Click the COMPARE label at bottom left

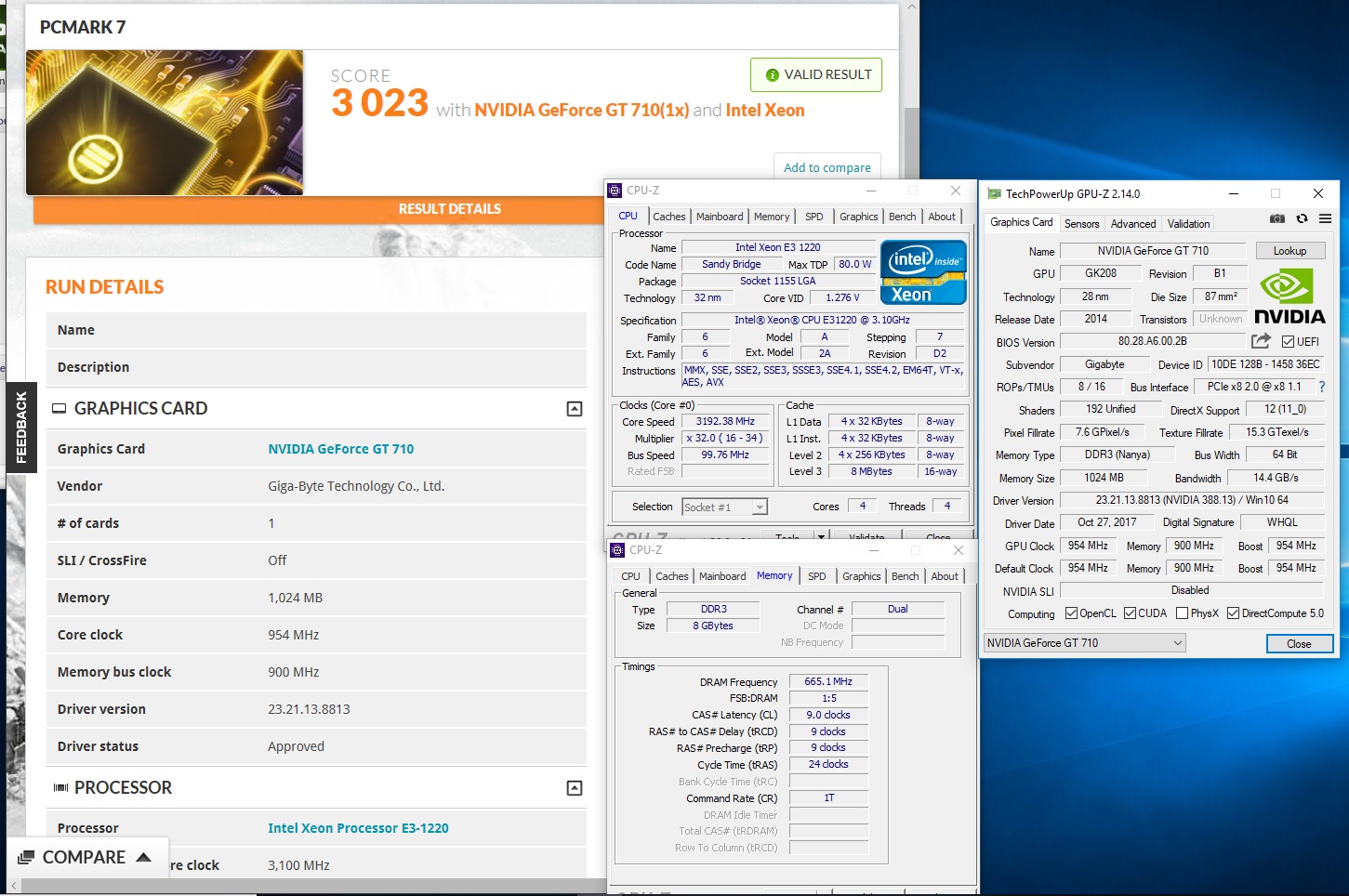(x=84, y=857)
